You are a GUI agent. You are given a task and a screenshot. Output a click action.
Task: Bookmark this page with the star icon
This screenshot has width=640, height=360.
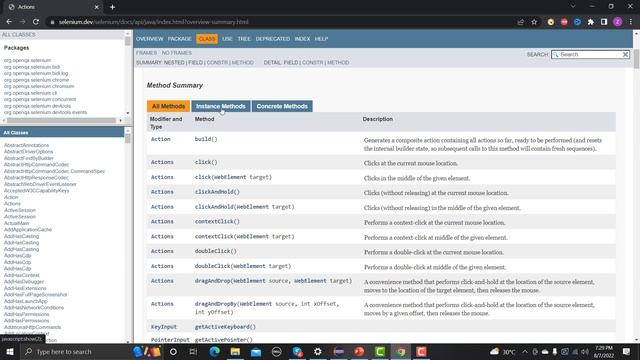pos(534,22)
